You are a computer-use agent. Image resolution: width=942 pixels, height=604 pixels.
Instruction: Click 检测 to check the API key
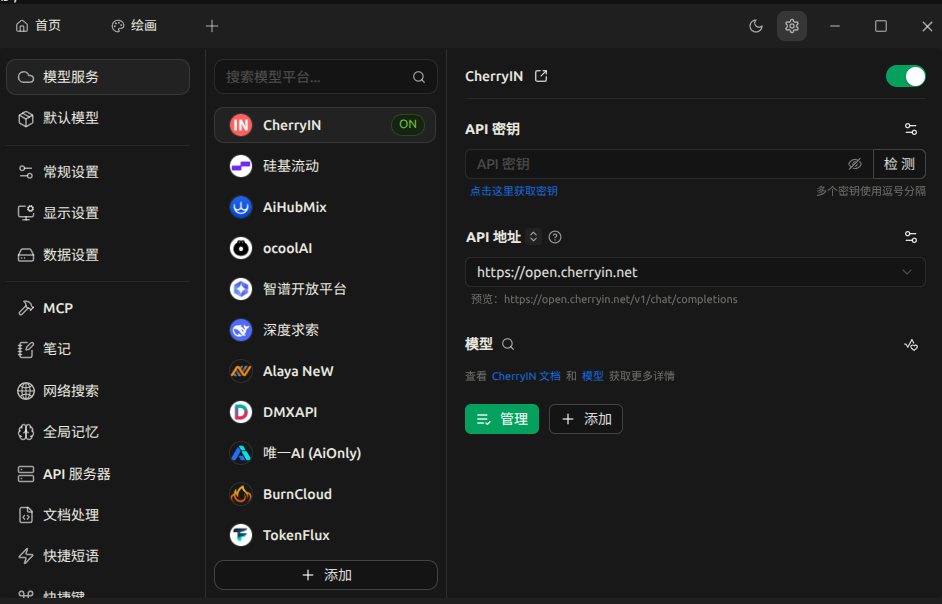(899, 164)
